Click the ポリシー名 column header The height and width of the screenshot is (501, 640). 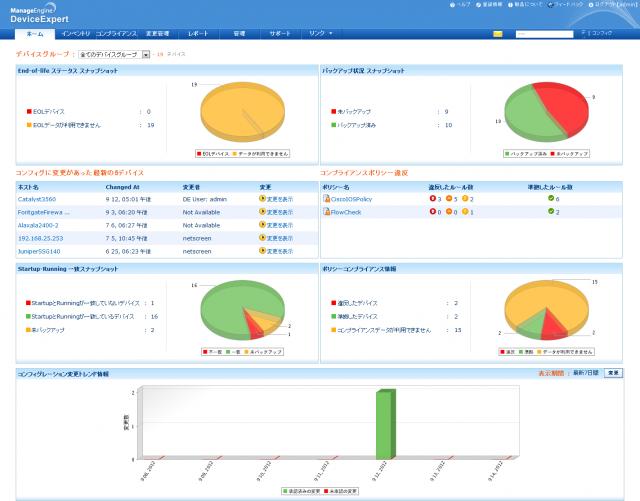click(336, 187)
